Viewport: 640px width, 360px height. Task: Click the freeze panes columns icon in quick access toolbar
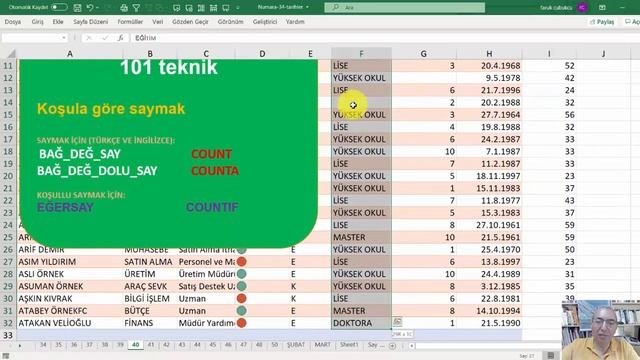pos(201,8)
